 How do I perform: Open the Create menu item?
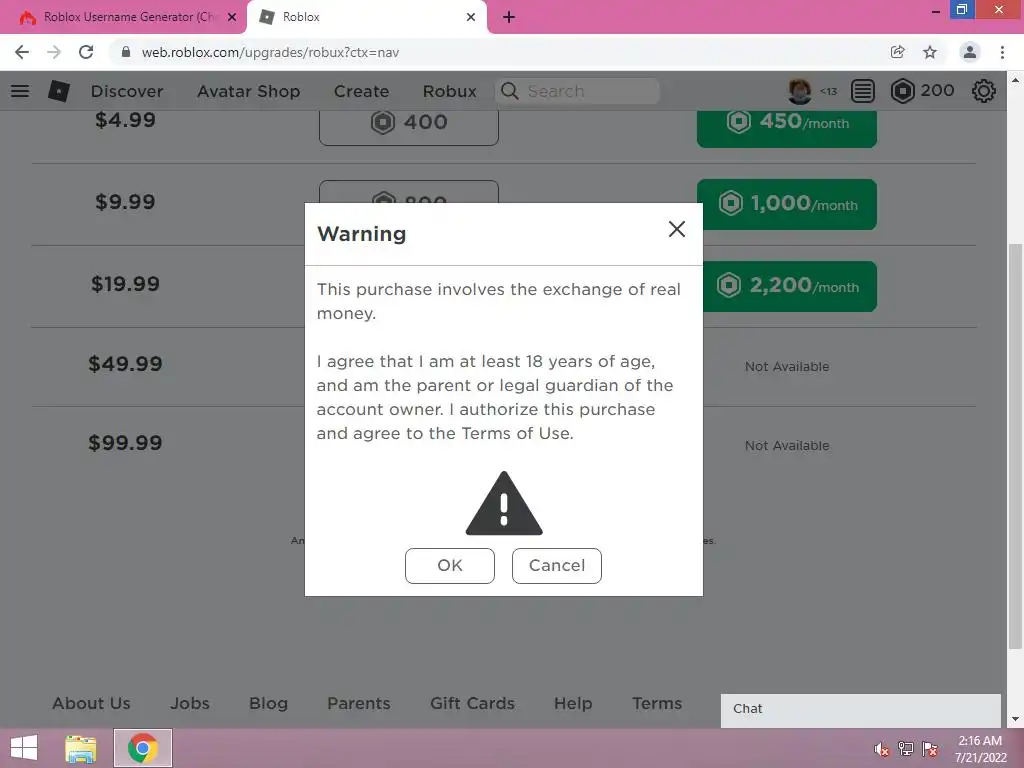click(x=361, y=91)
